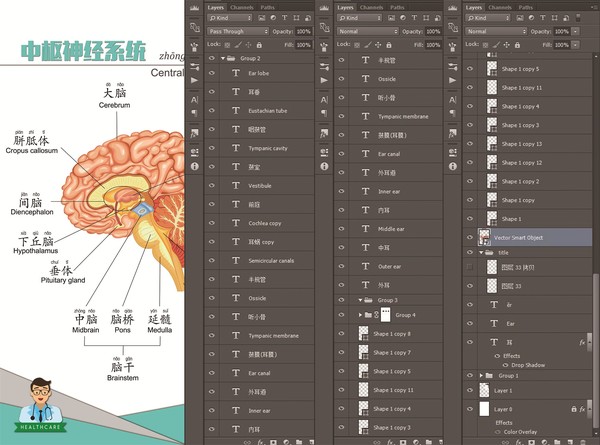Filter smart objects in the Pass Through panel

point(308,18)
